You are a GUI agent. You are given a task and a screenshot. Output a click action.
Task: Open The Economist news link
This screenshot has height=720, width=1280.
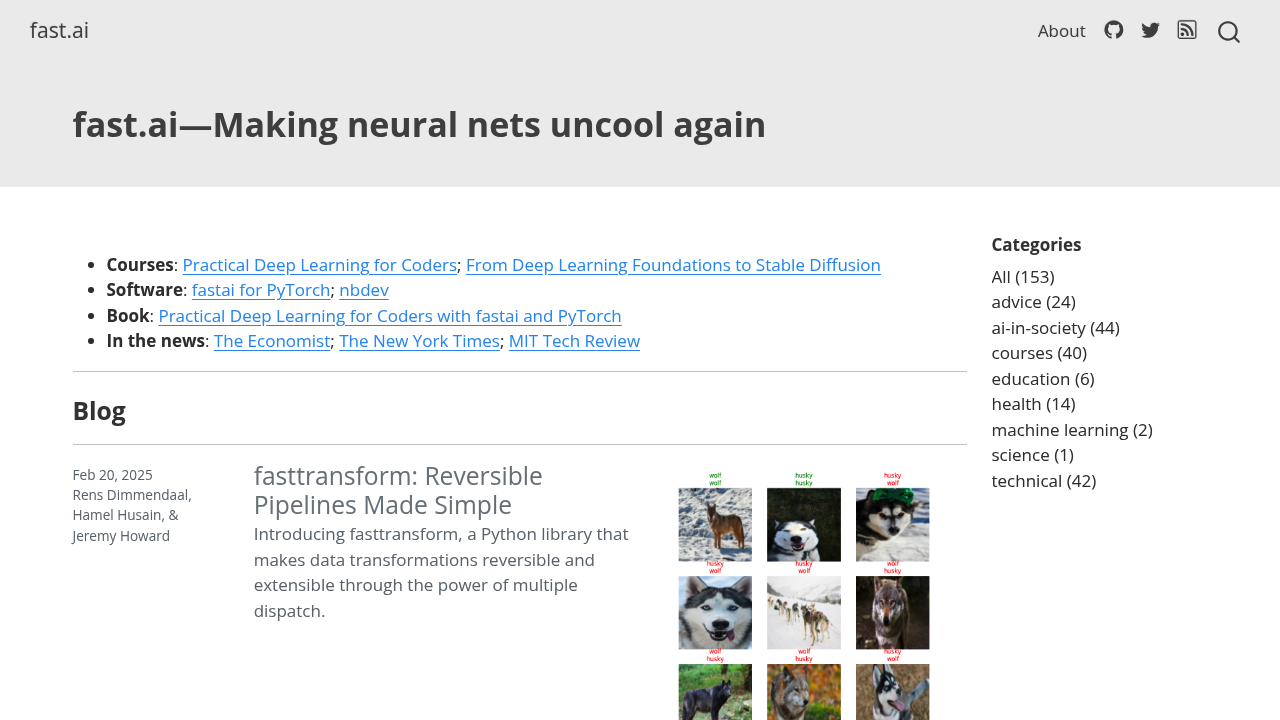(272, 341)
